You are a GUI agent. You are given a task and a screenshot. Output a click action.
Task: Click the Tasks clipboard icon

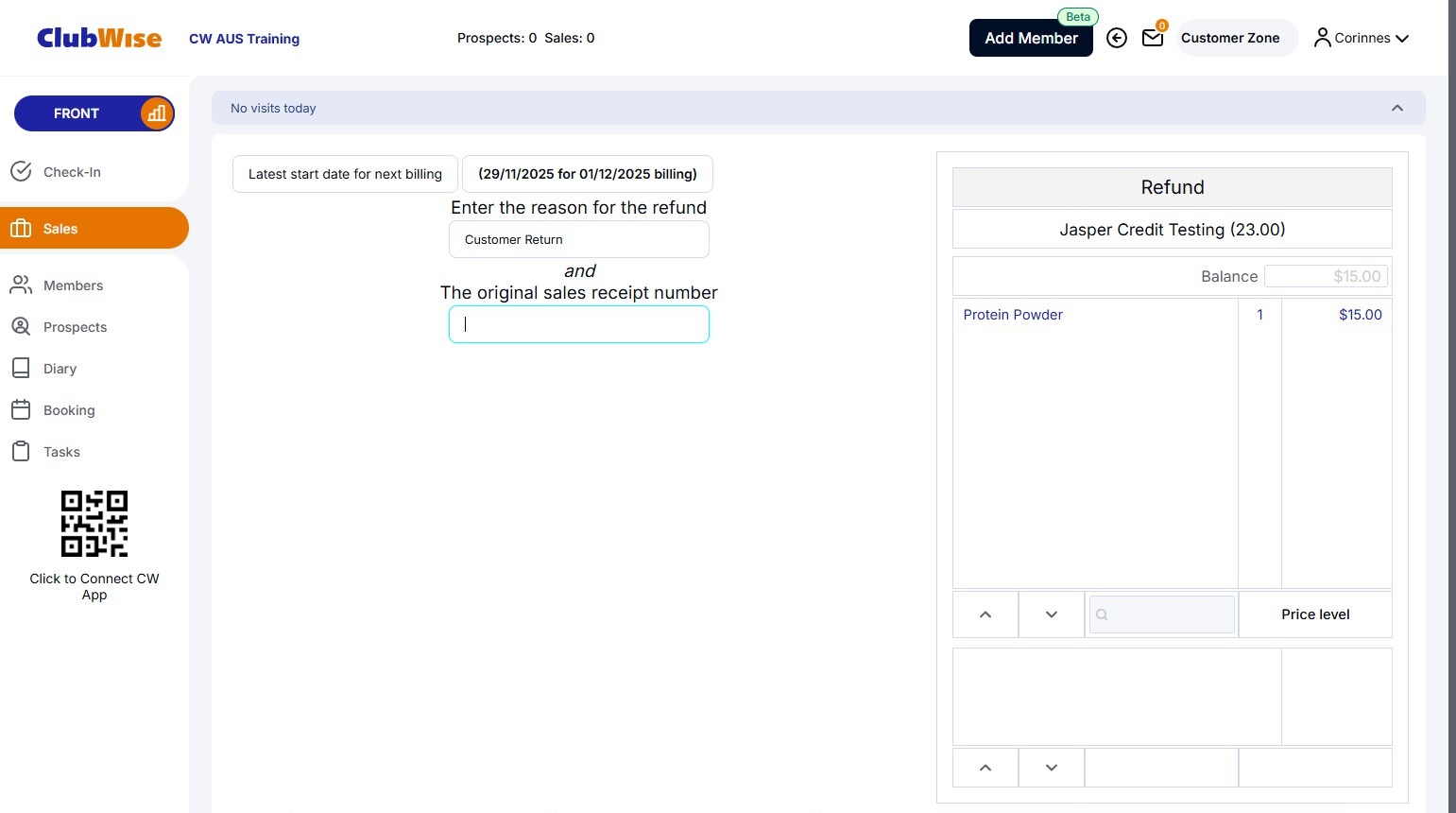click(21, 451)
